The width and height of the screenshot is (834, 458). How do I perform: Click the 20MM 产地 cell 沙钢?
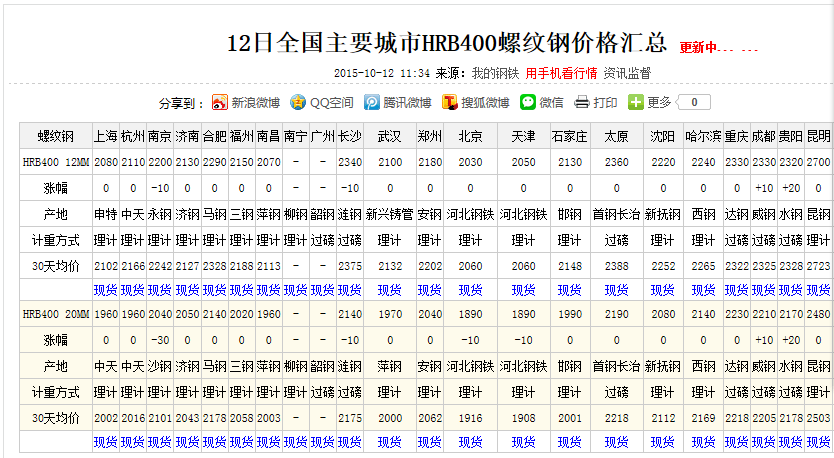160,367
